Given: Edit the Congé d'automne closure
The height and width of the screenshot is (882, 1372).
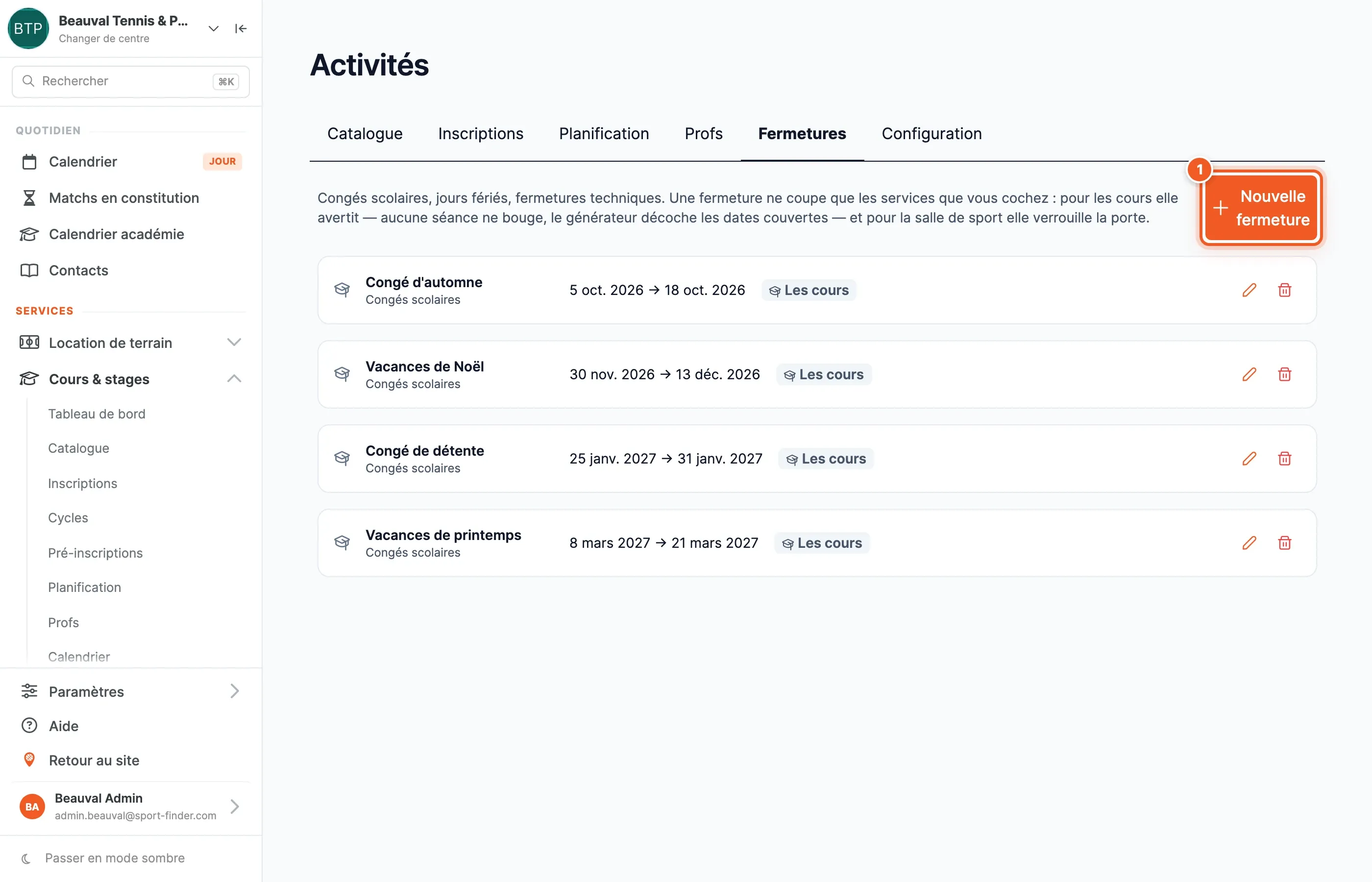Looking at the screenshot, I should [1249, 291].
